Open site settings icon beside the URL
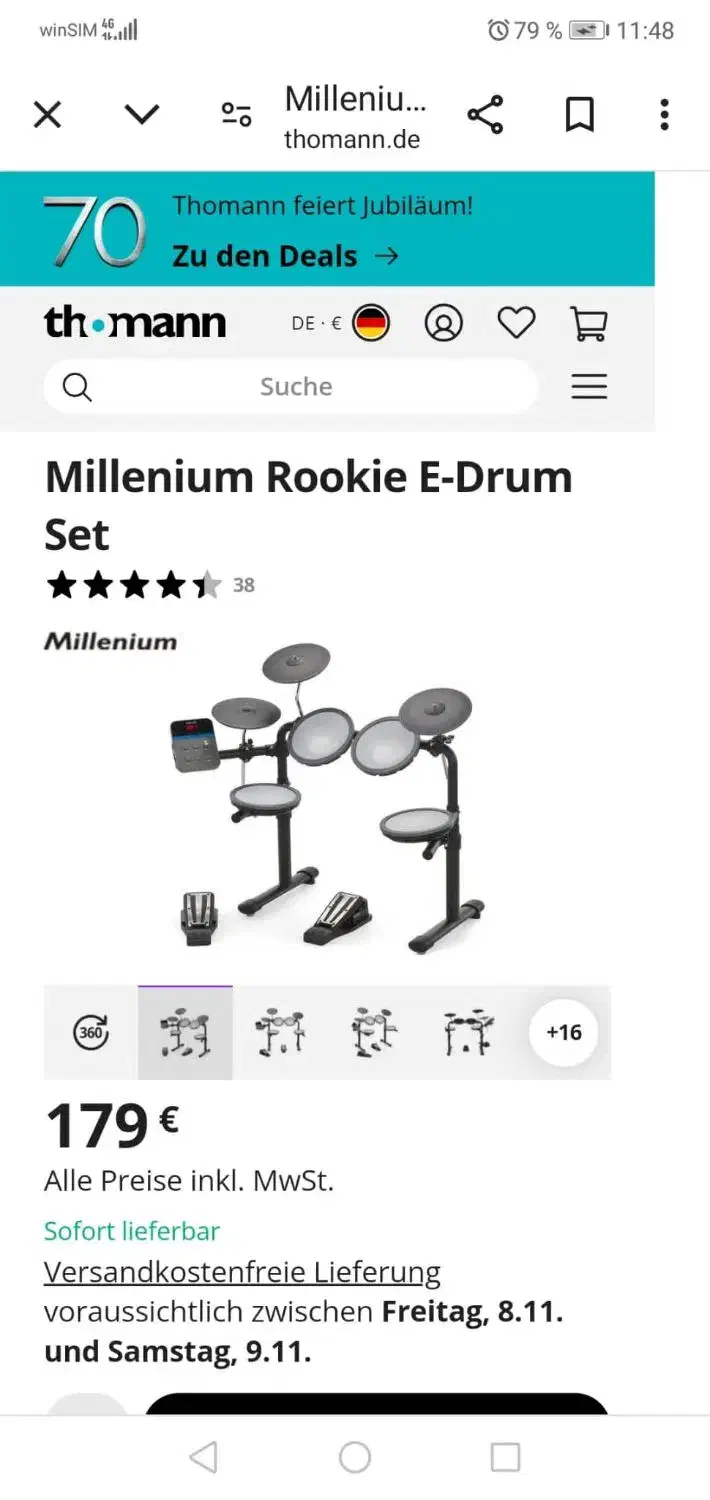710x1500 pixels. (236, 115)
